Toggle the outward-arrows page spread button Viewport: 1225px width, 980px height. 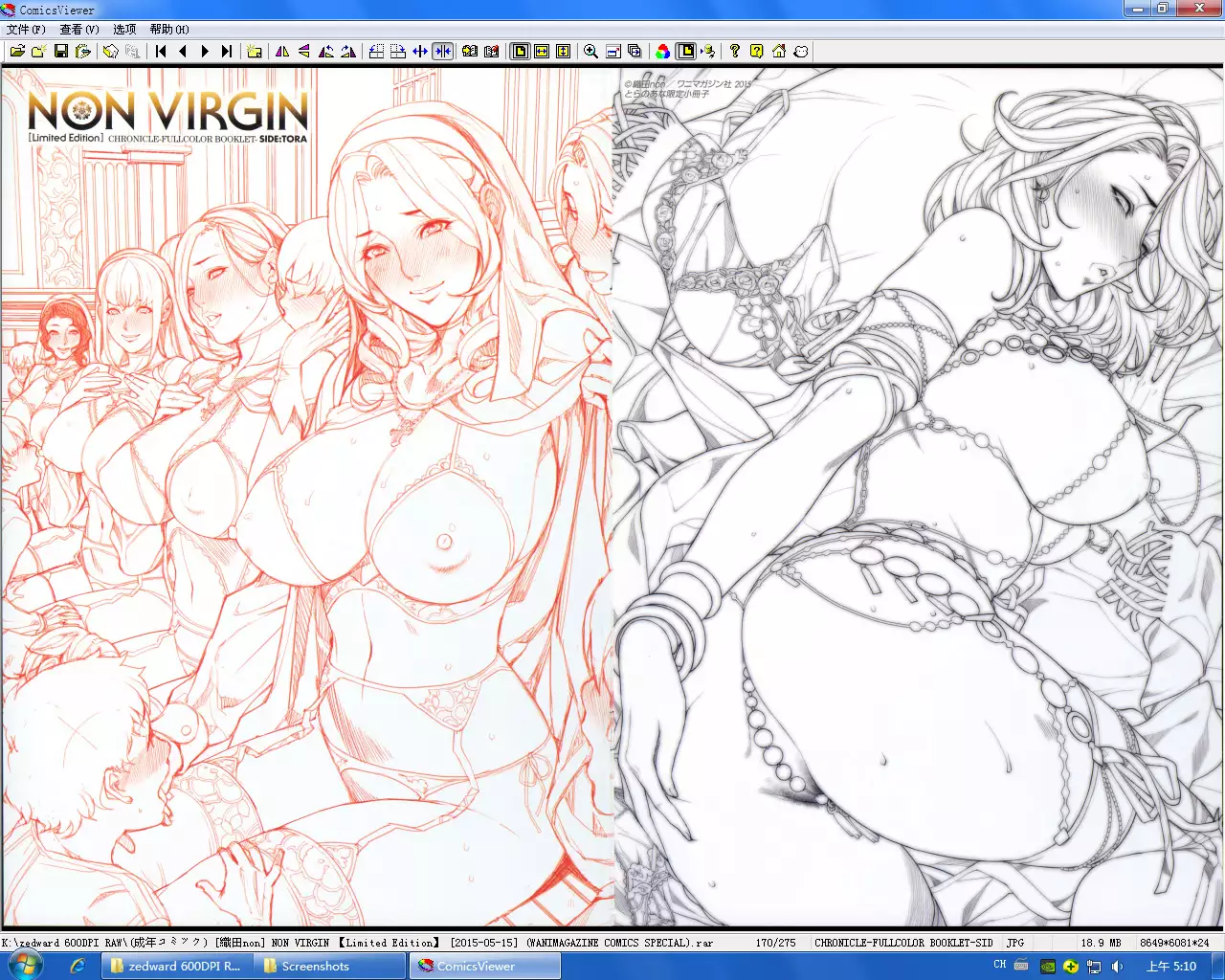pyautogui.click(x=420, y=52)
